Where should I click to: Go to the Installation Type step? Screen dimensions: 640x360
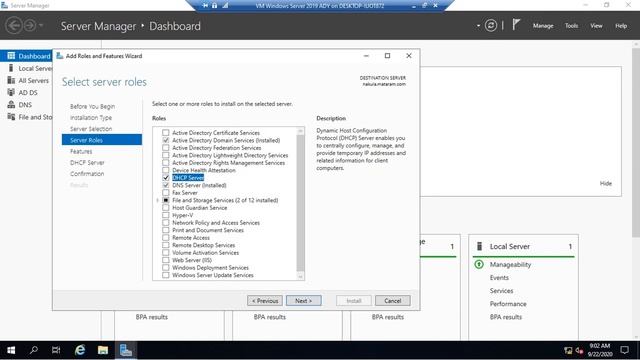91,118
